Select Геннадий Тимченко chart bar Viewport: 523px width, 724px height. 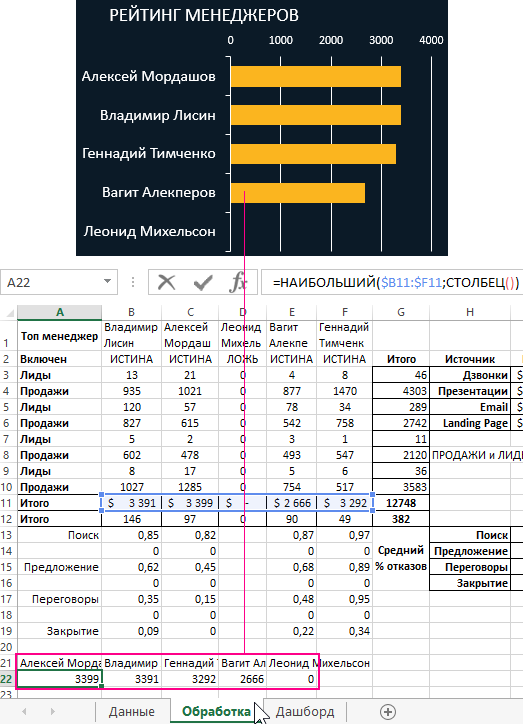pyautogui.click(x=313, y=154)
